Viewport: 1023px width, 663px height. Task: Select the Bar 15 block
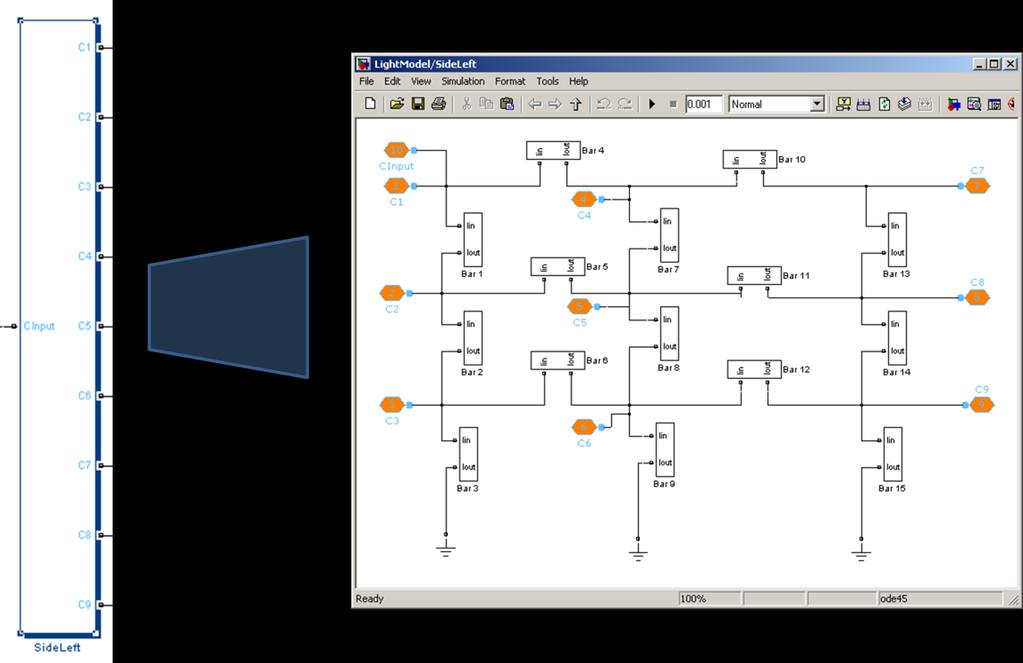pos(893,454)
